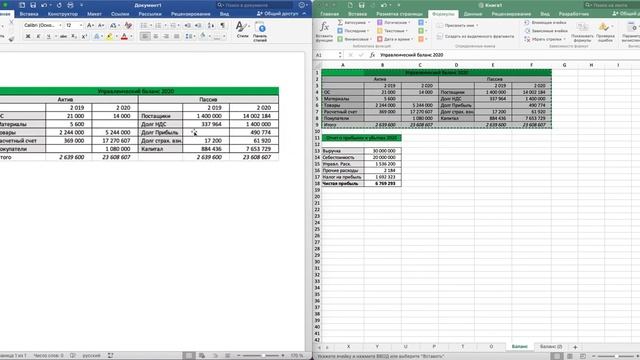Image resolution: width=640 pixels, height=360 pixels.
Task: Open the Финансовые functions dropdown
Action: coord(354,39)
